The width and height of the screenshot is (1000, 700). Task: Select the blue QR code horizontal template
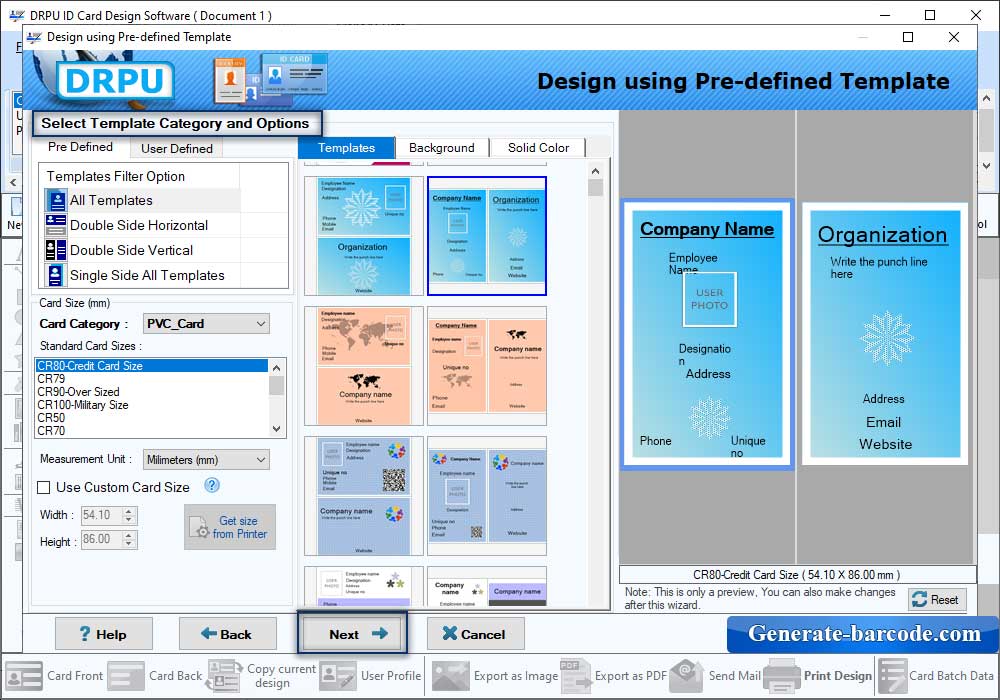[364, 496]
